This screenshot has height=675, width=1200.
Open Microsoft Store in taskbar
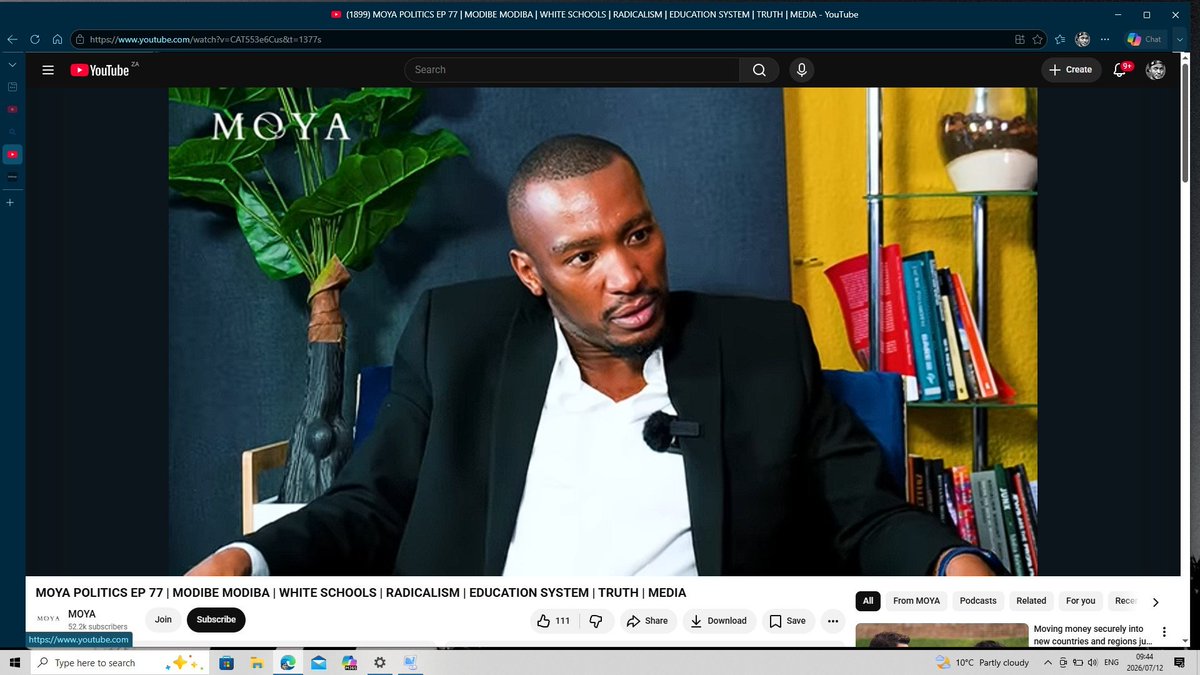tap(226, 662)
